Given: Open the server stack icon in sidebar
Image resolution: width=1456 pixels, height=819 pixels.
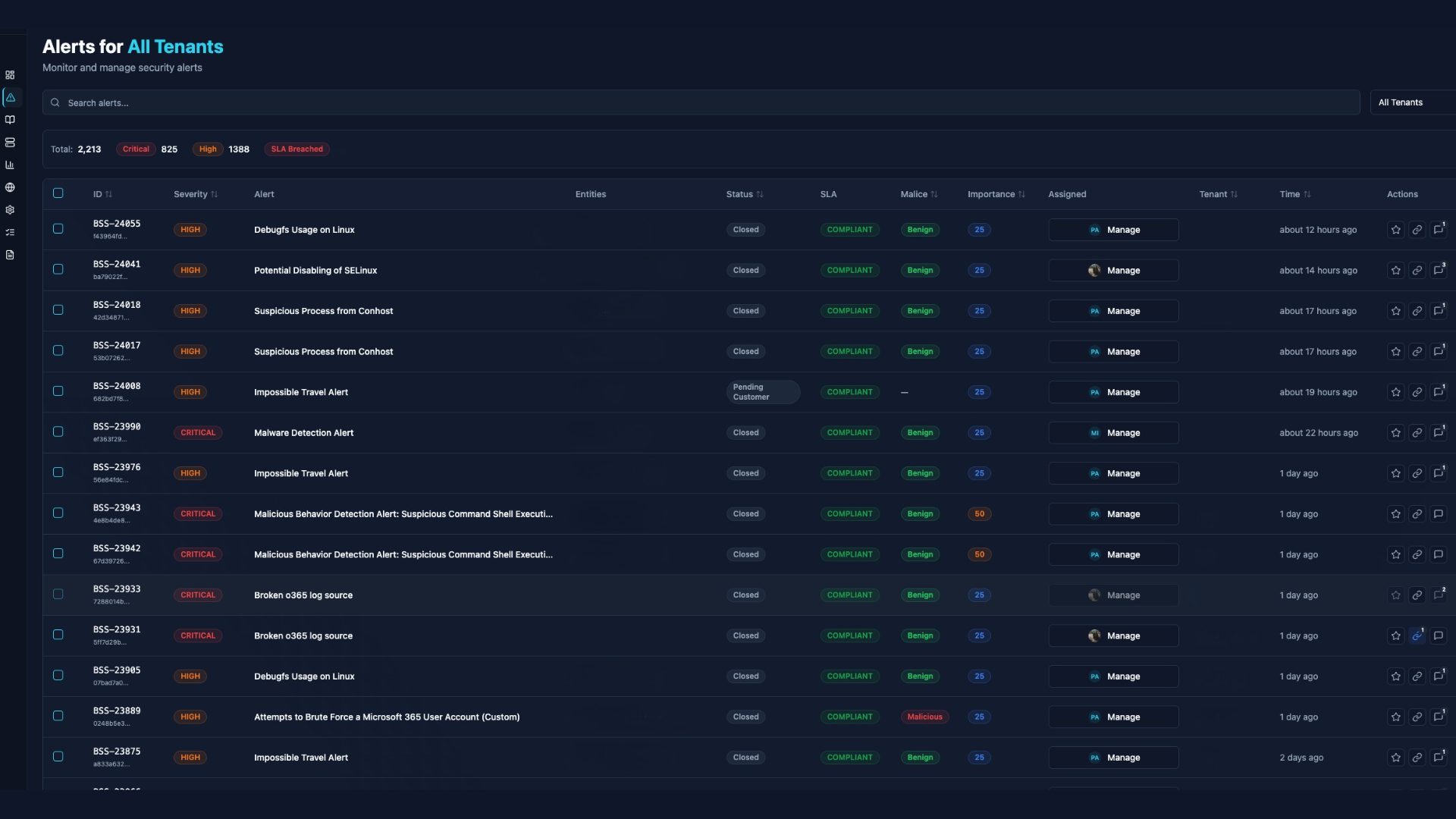Looking at the screenshot, I should coord(10,143).
